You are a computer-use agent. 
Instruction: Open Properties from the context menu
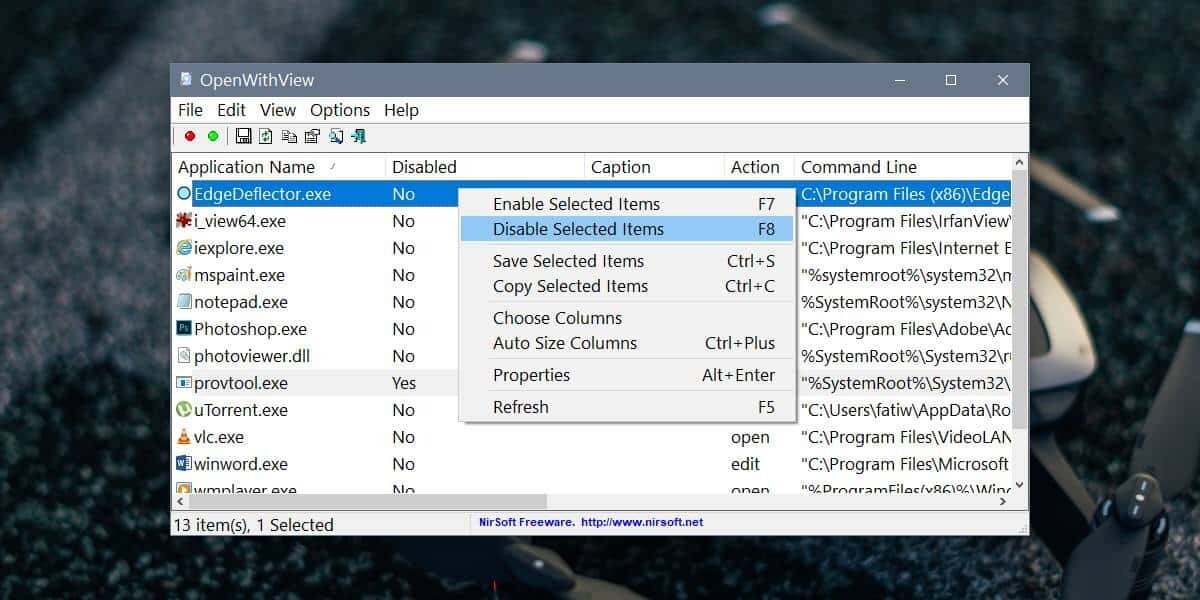pos(627,375)
